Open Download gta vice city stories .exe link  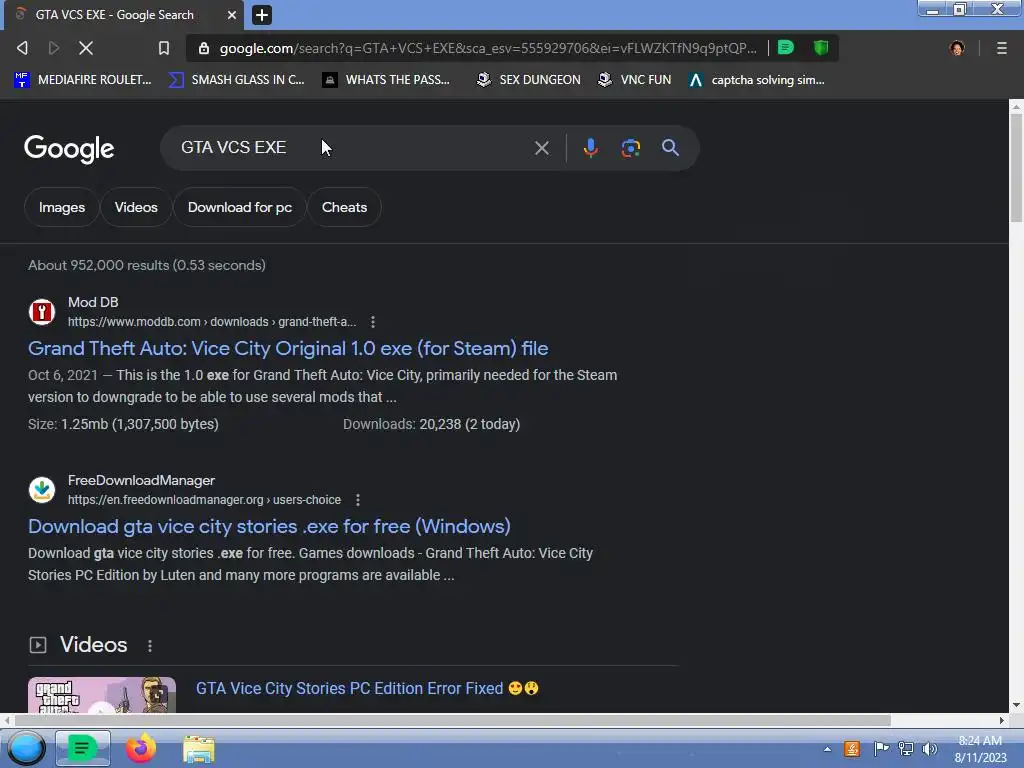(269, 526)
